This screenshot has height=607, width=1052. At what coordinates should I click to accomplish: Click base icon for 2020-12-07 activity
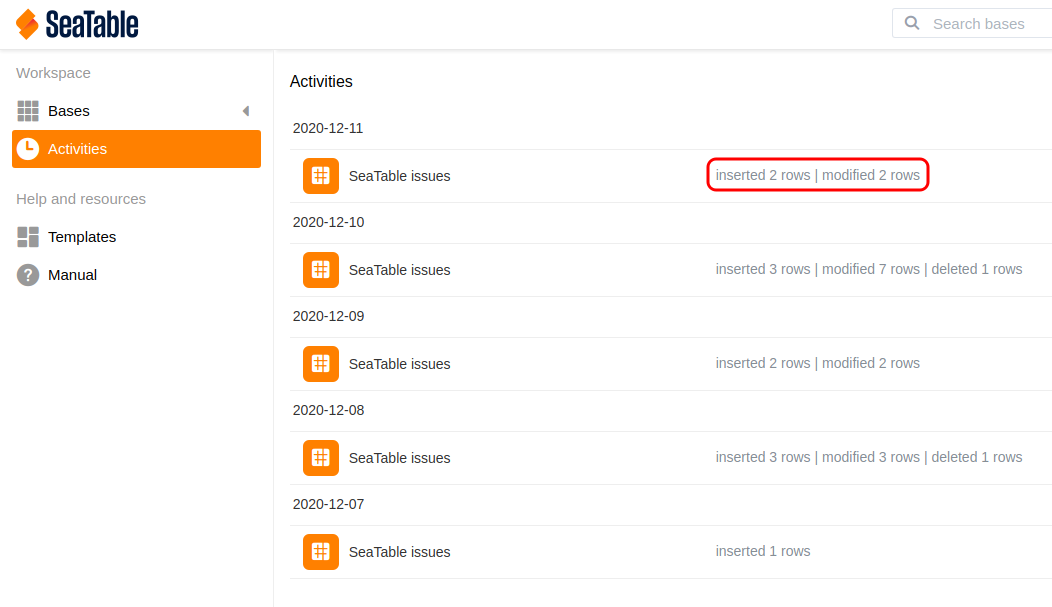click(321, 552)
